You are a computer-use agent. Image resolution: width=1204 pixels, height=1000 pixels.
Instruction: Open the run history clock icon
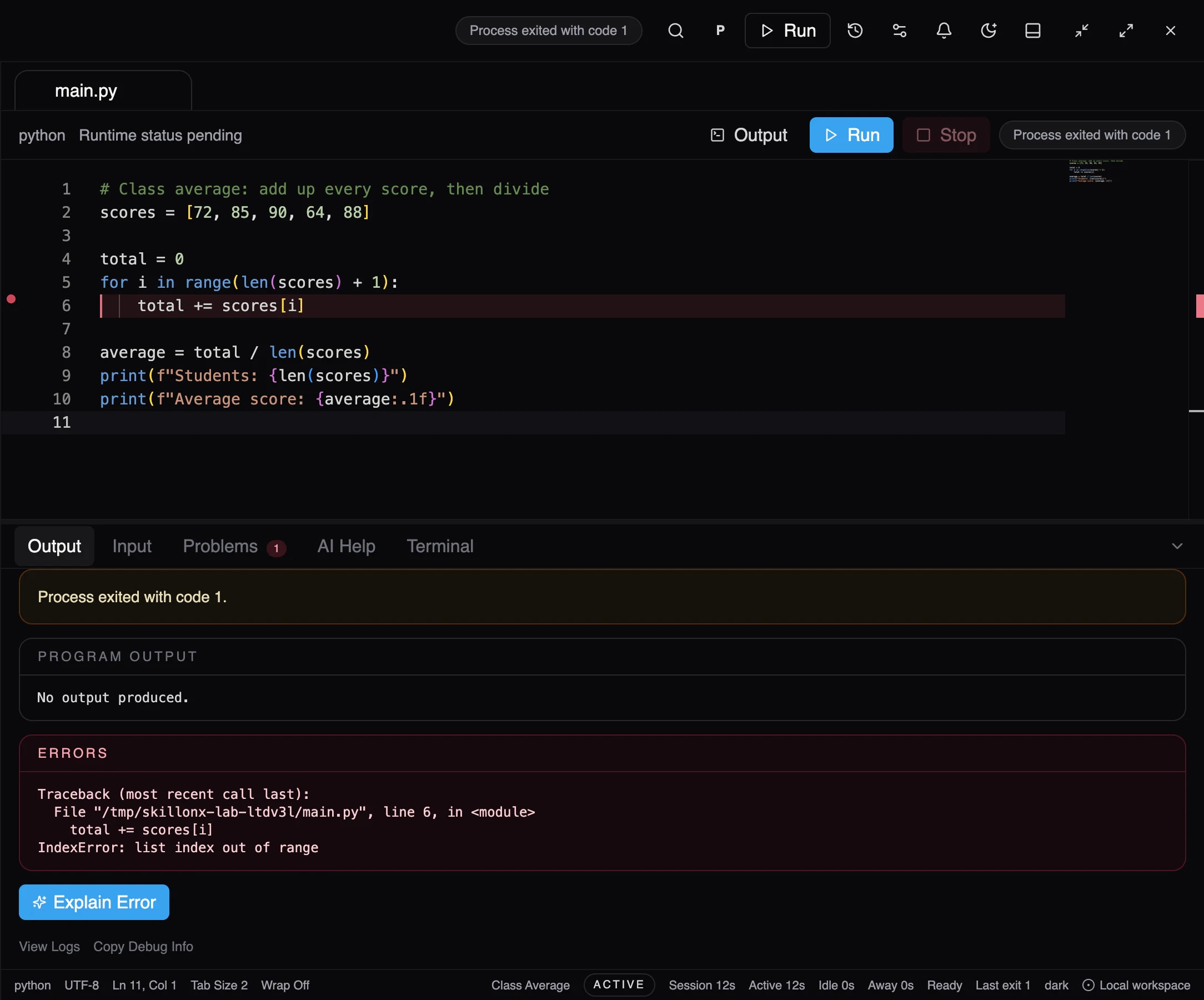[855, 31]
